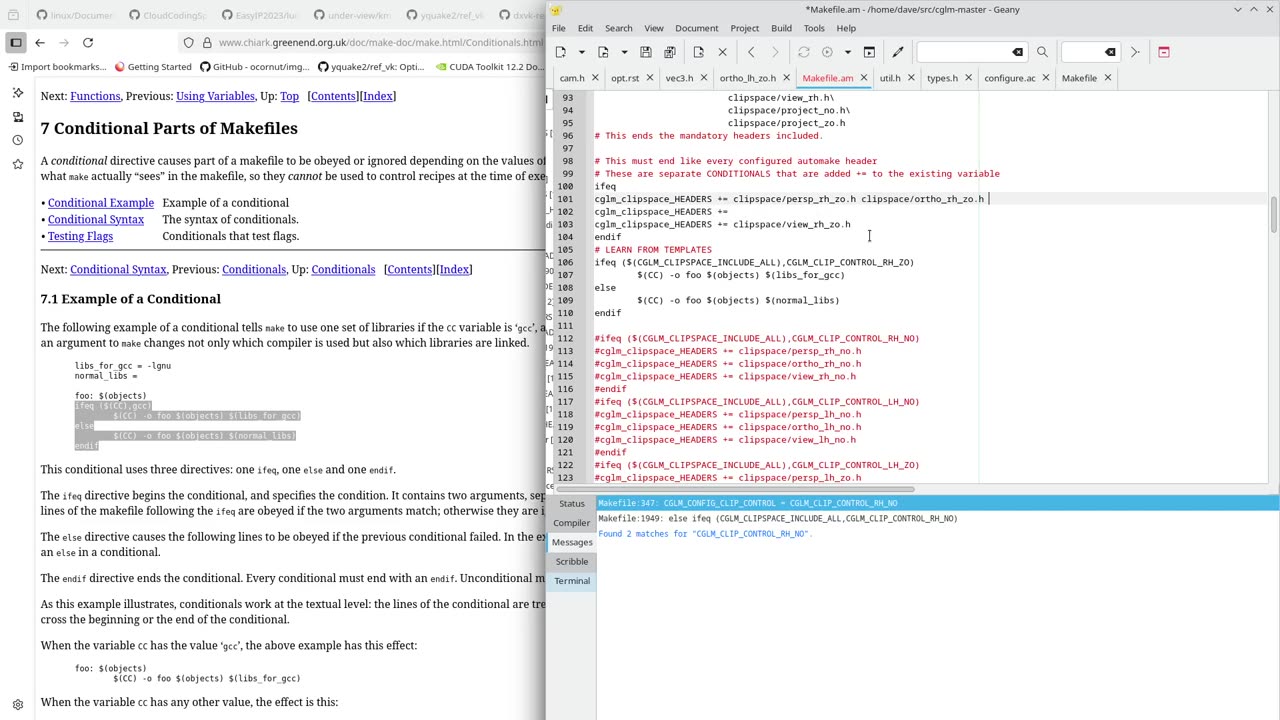Reload the Firefox page
1280x720 pixels.
click(88, 43)
